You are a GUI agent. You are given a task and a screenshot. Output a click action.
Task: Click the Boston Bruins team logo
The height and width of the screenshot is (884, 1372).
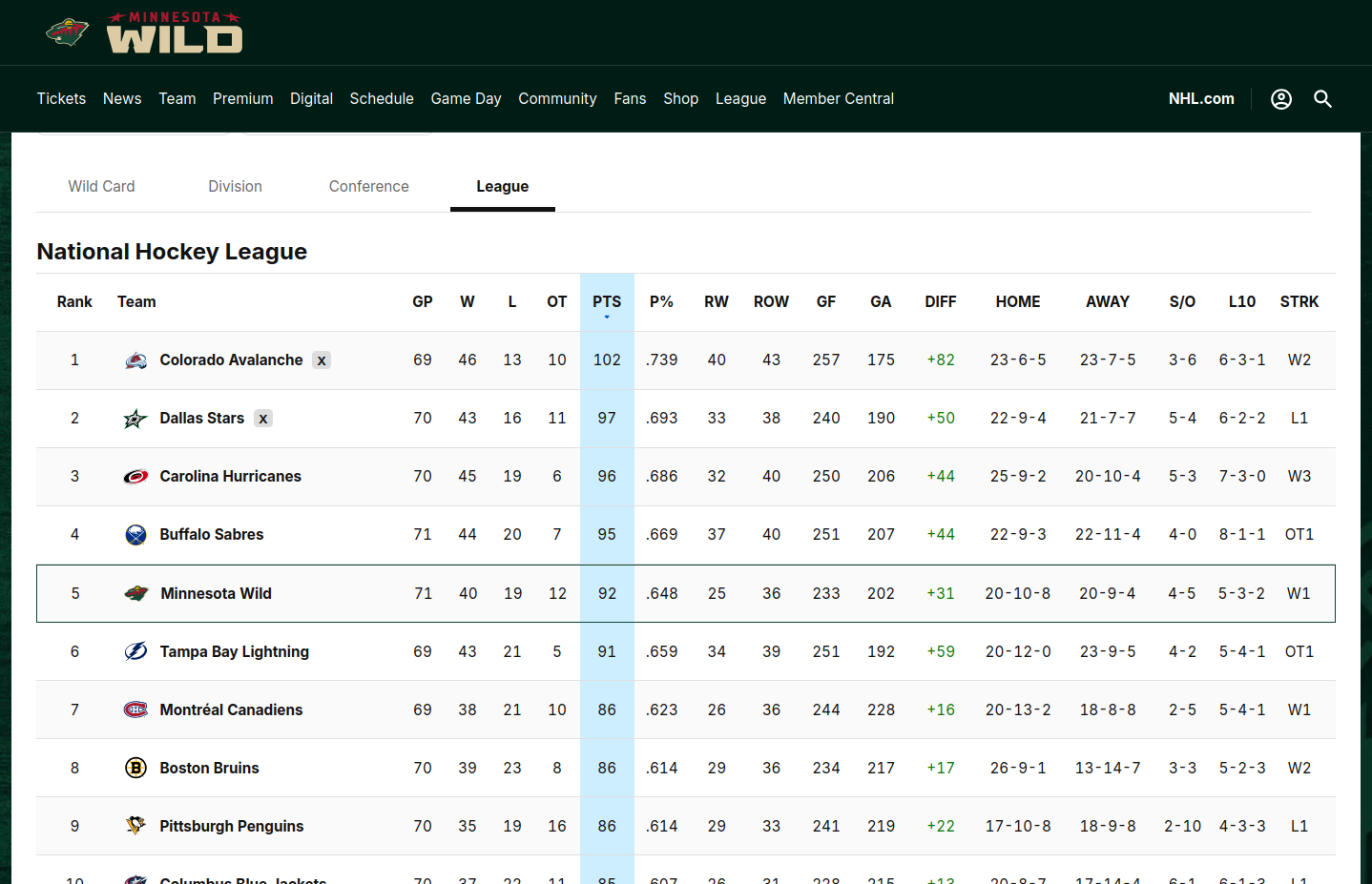(136, 769)
